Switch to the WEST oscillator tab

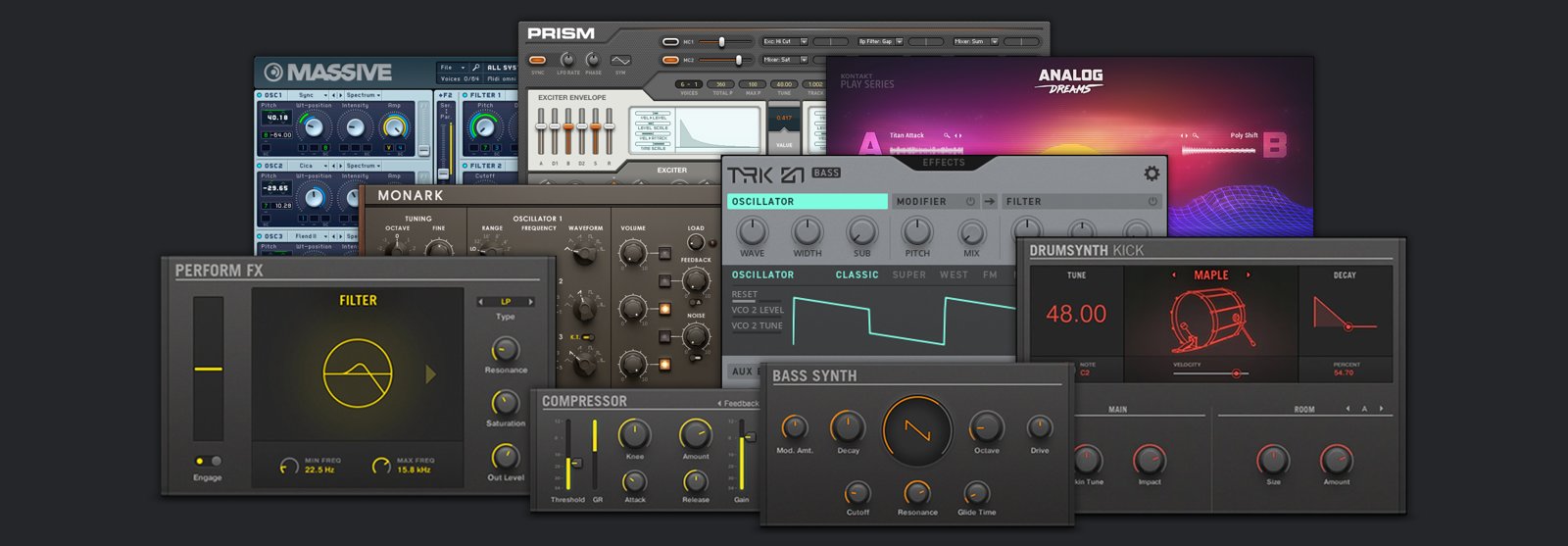954,275
